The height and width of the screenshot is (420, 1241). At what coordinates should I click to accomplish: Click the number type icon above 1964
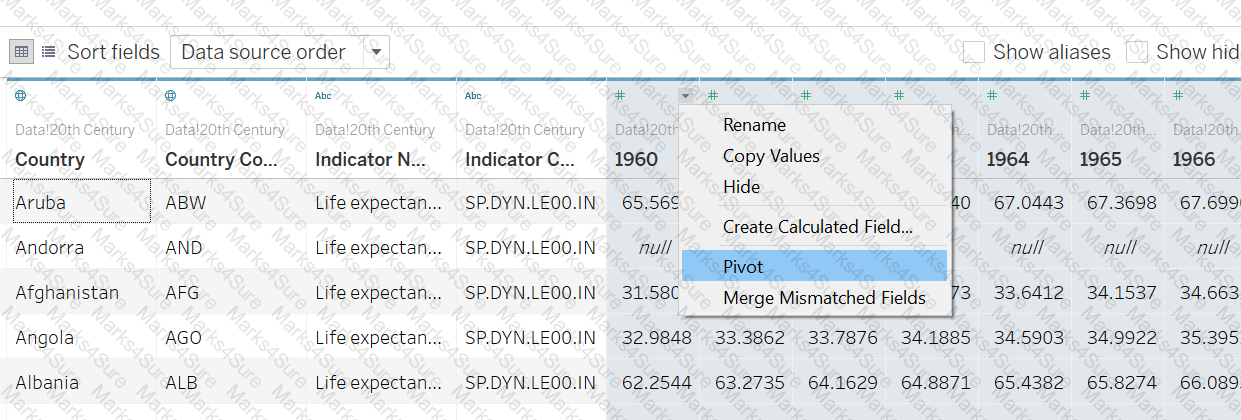pos(992,96)
